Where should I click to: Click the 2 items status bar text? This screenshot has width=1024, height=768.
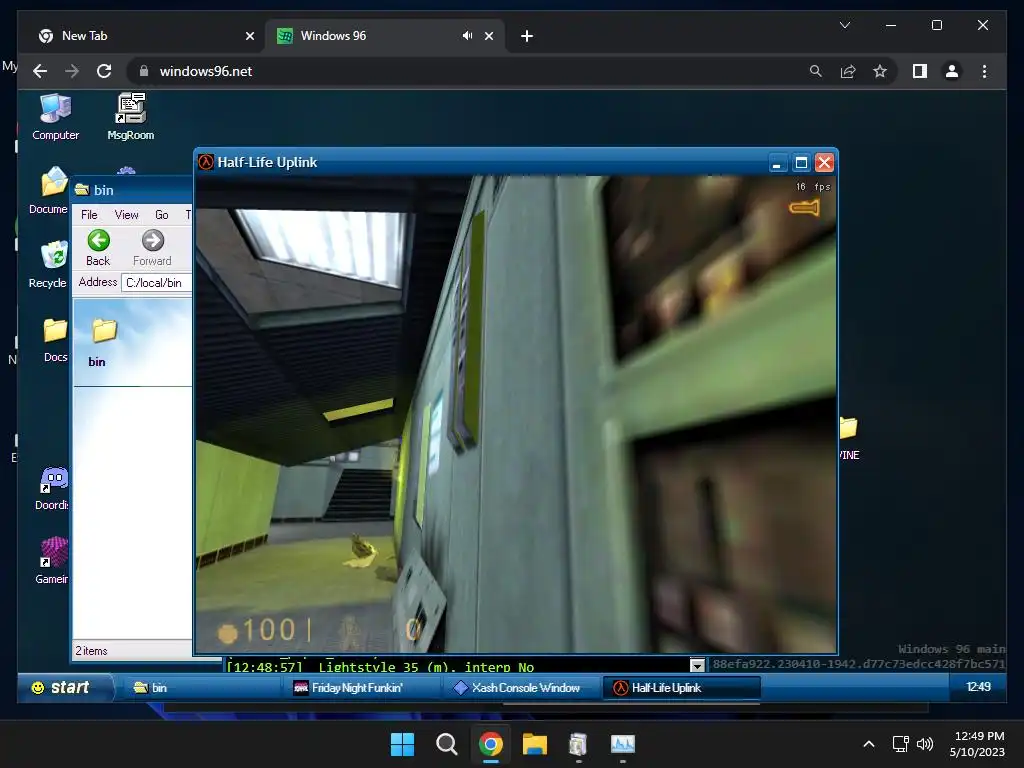coord(91,650)
